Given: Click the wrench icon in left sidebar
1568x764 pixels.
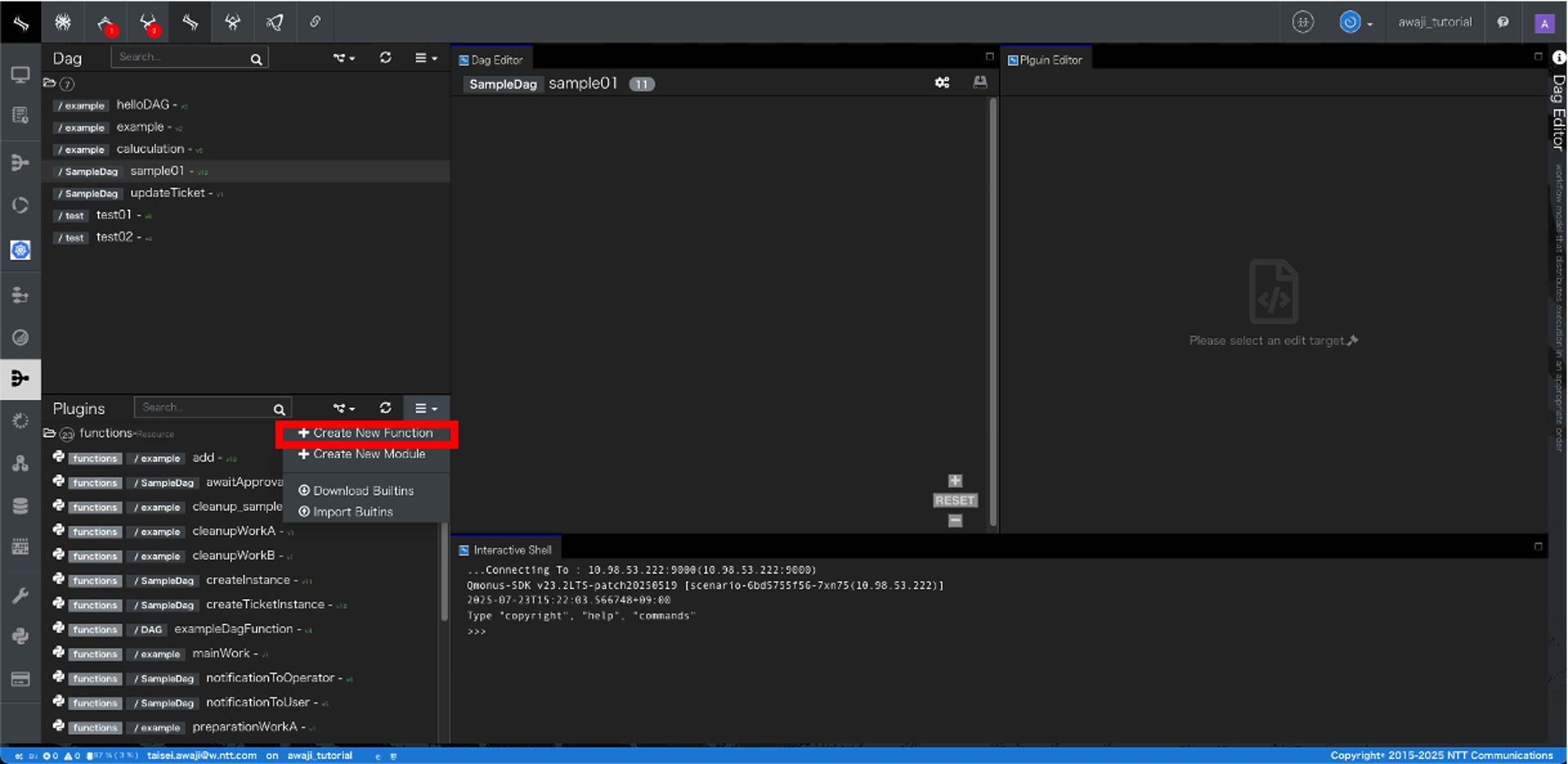Looking at the screenshot, I should pyautogui.click(x=20, y=596).
